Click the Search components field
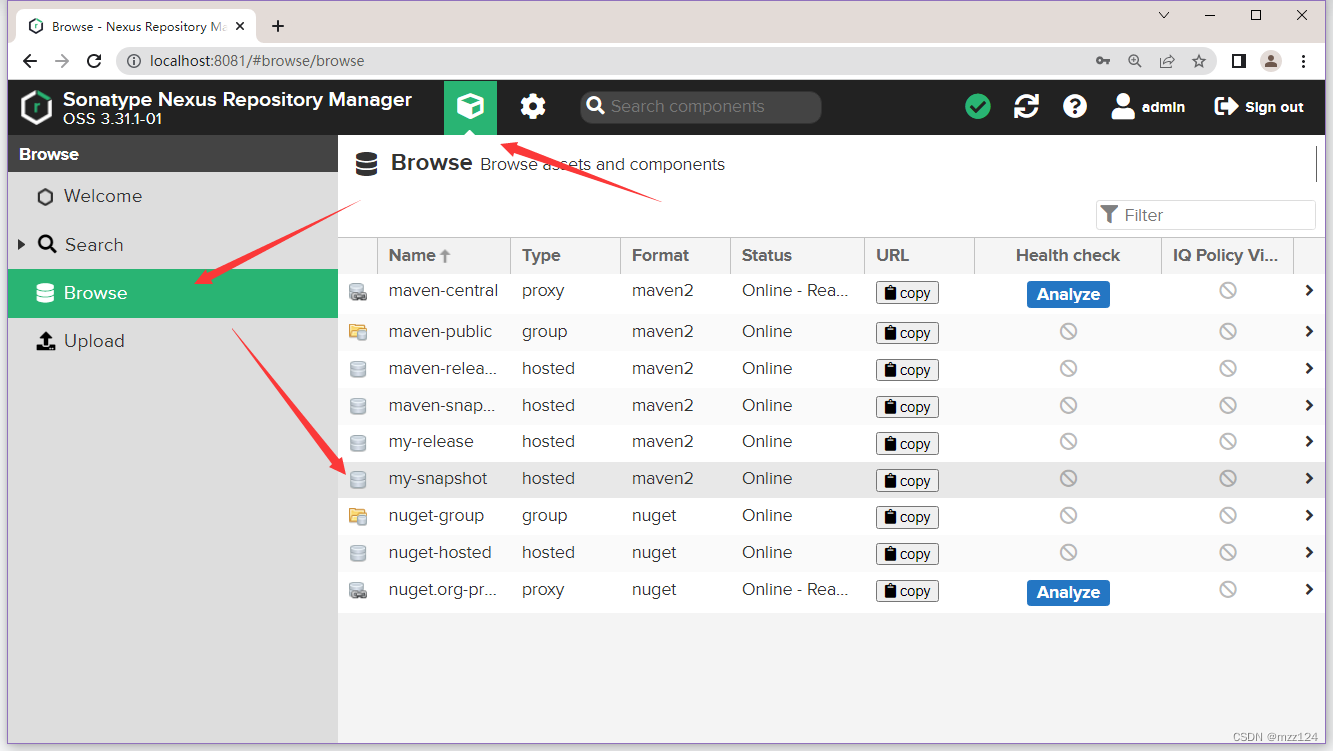The width and height of the screenshot is (1333, 751). 701,107
